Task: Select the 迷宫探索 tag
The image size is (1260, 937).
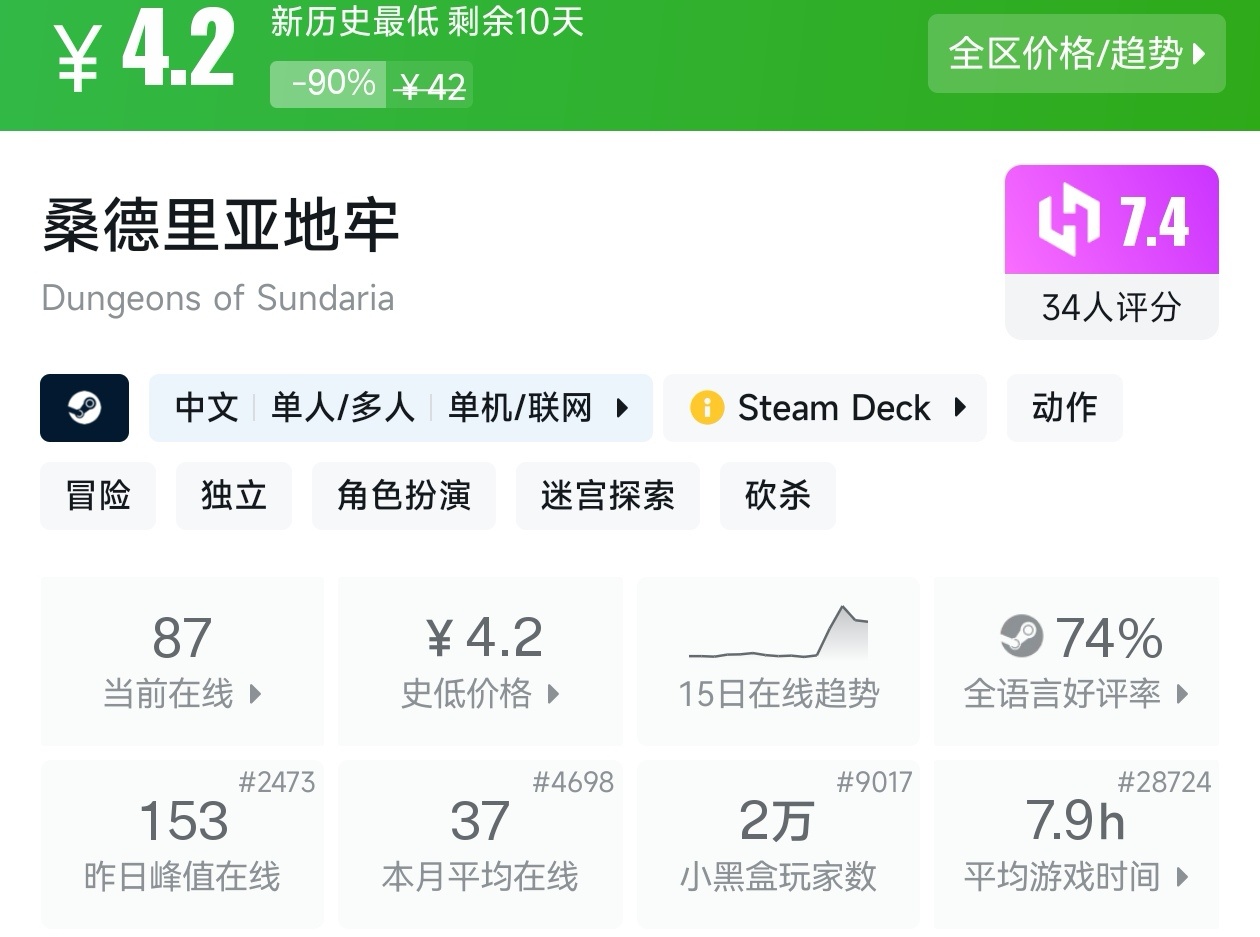Action: [607, 496]
